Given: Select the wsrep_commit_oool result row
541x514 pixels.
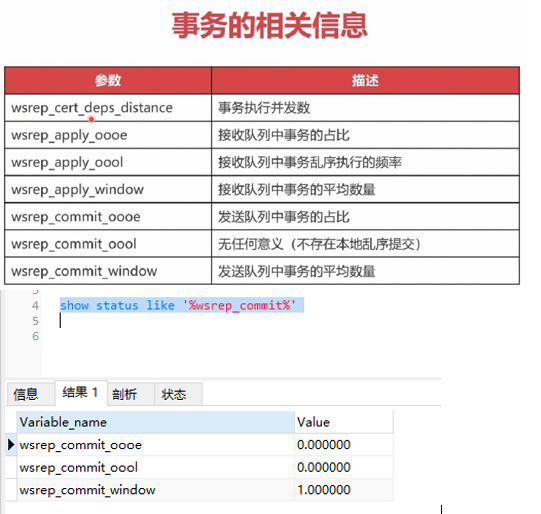Looking at the screenshot, I should [199, 467].
